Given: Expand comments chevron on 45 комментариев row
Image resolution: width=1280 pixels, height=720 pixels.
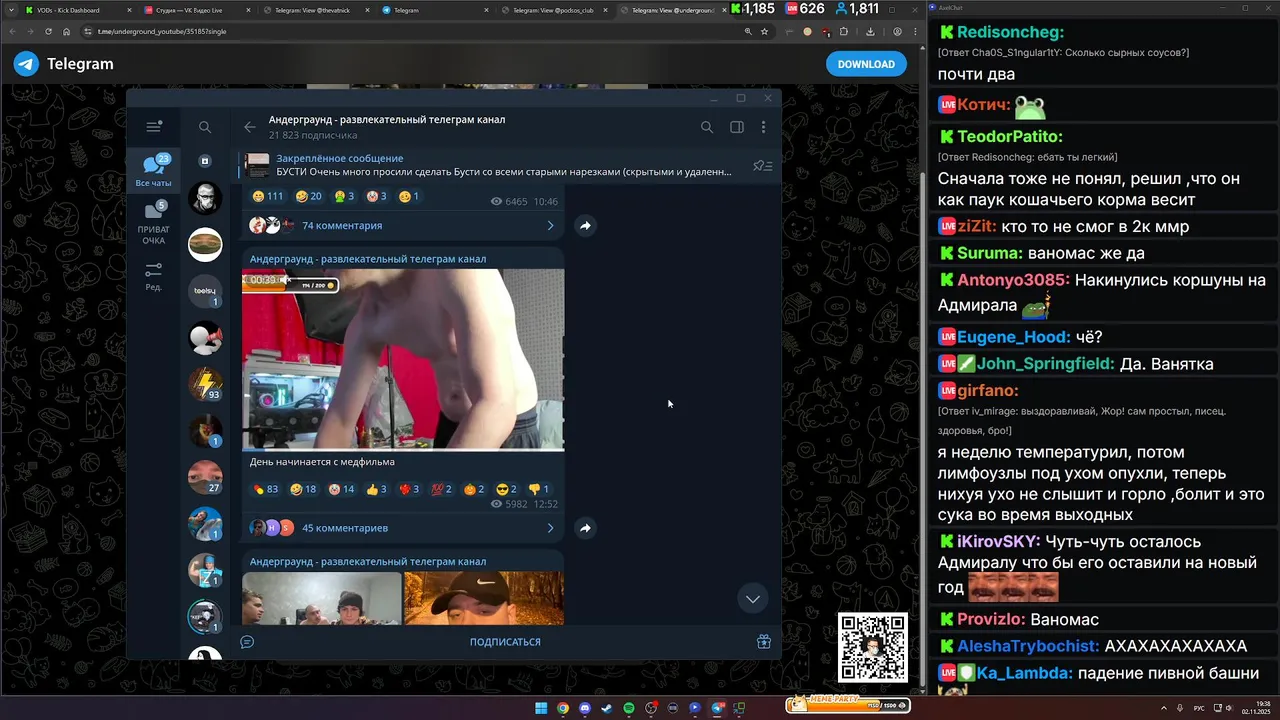Looking at the screenshot, I should pyautogui.click(x=550, y=528).
